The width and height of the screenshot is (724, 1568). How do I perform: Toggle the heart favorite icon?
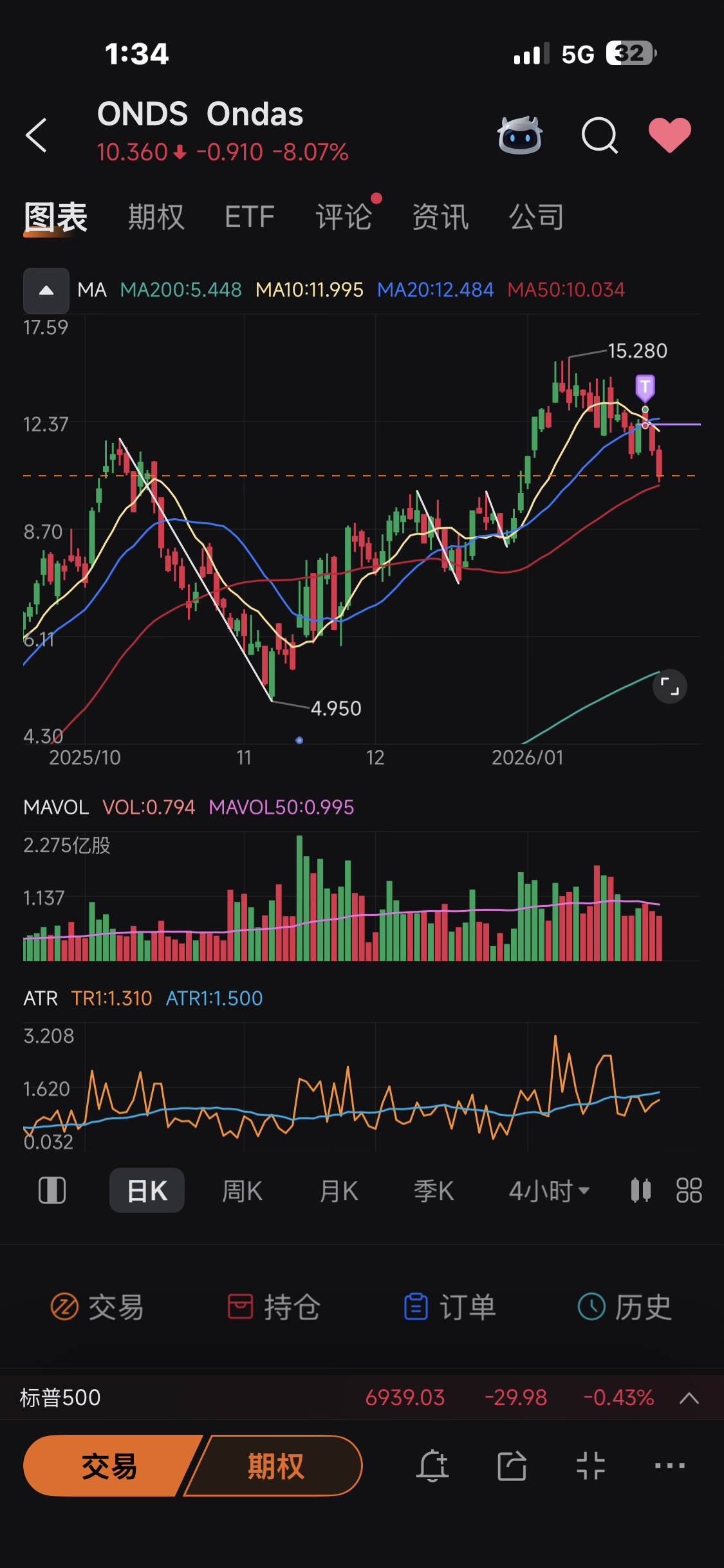[669, 135]
